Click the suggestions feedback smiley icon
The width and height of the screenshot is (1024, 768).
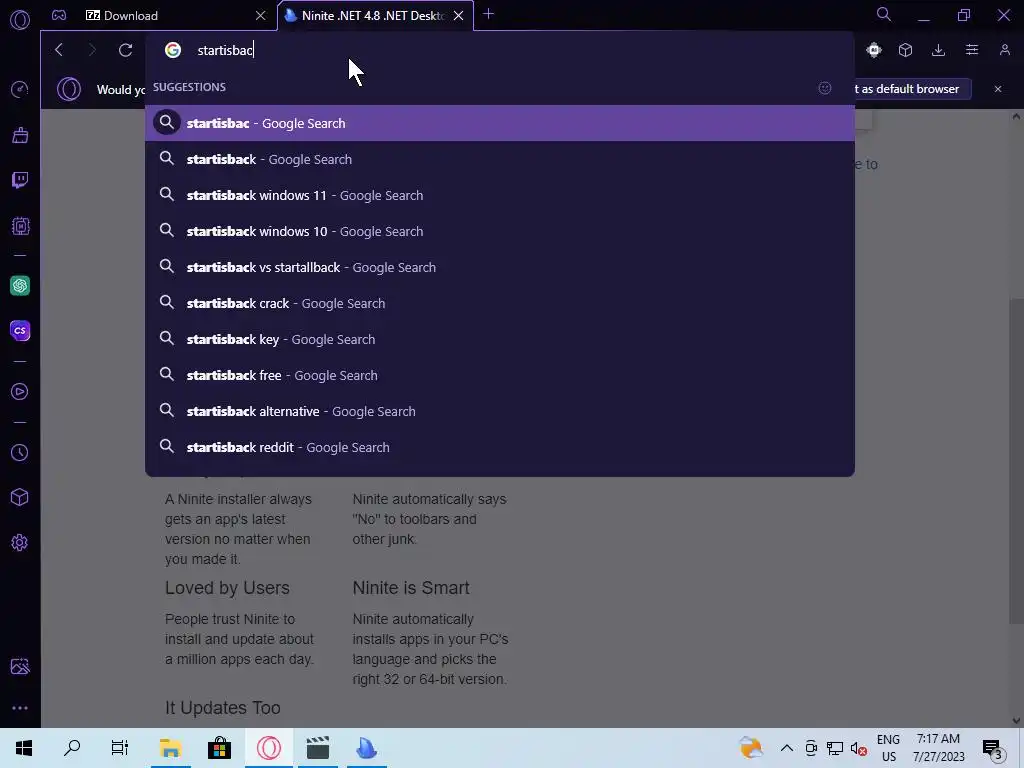825,88
